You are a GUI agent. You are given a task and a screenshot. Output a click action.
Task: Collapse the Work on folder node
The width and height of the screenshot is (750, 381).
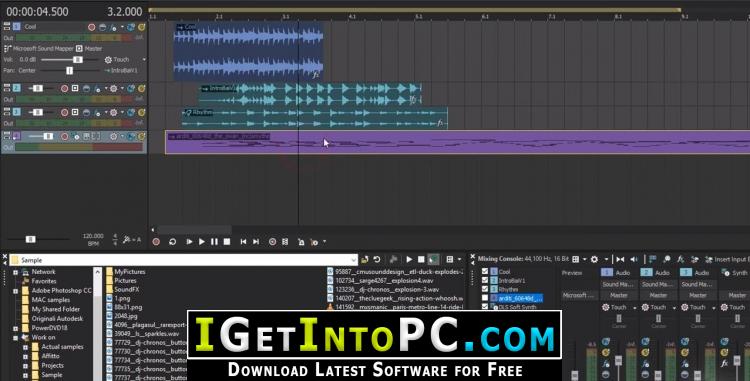pyautogui.click(x=15, y=337)
